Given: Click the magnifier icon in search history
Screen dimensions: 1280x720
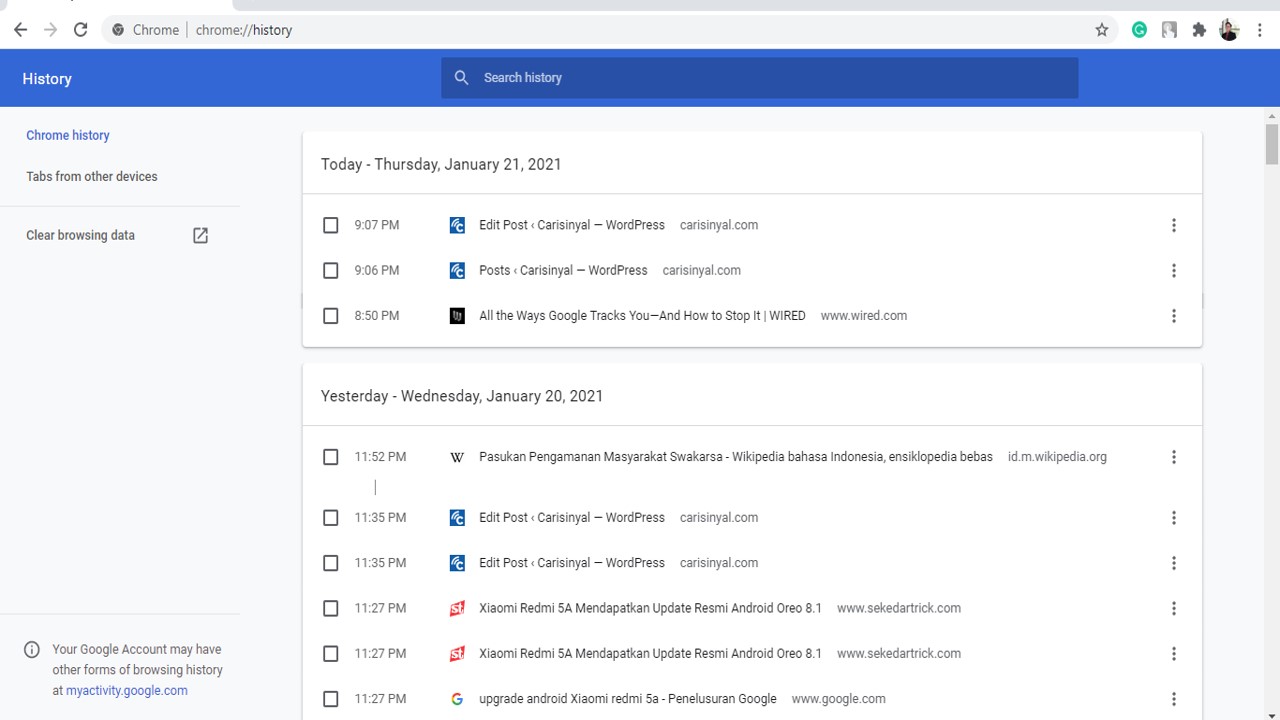Looking at the screenshot, I should point(461,78).
